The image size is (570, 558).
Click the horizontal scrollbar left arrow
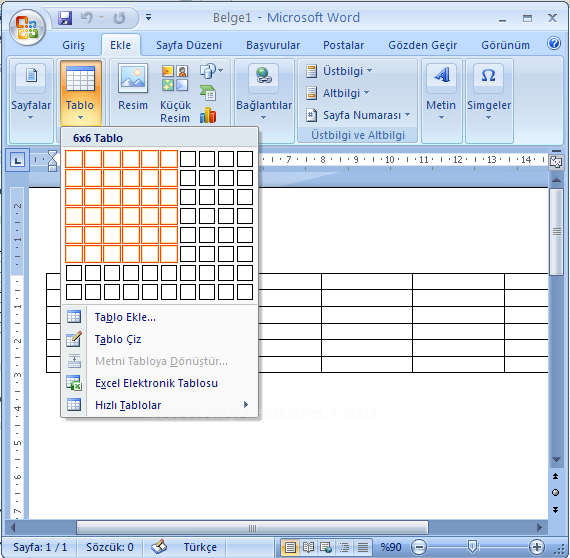pyautogui.click(x=13, y=527)
